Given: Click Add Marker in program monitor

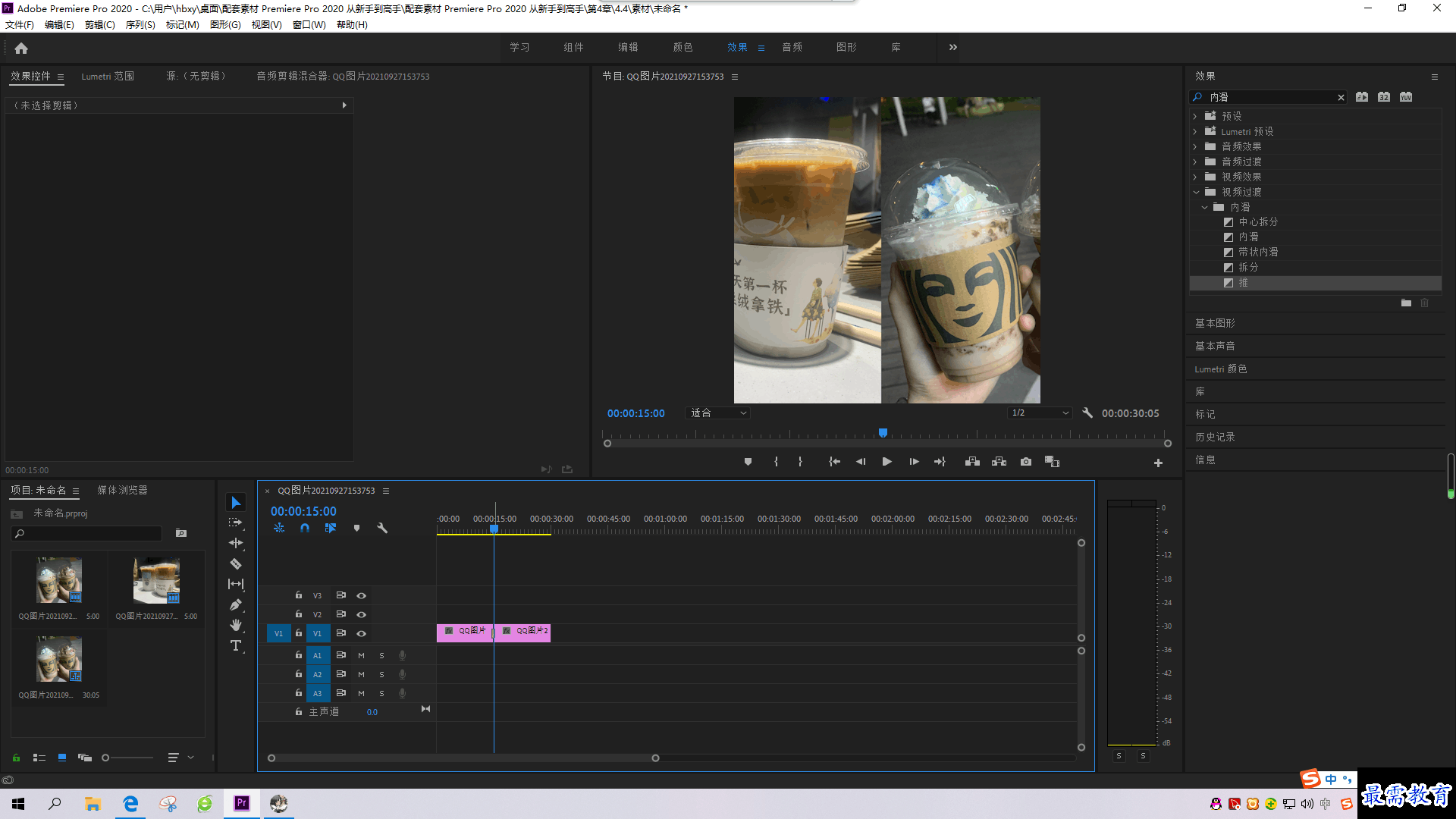Looking at the screenshot, I should (748, 462).
